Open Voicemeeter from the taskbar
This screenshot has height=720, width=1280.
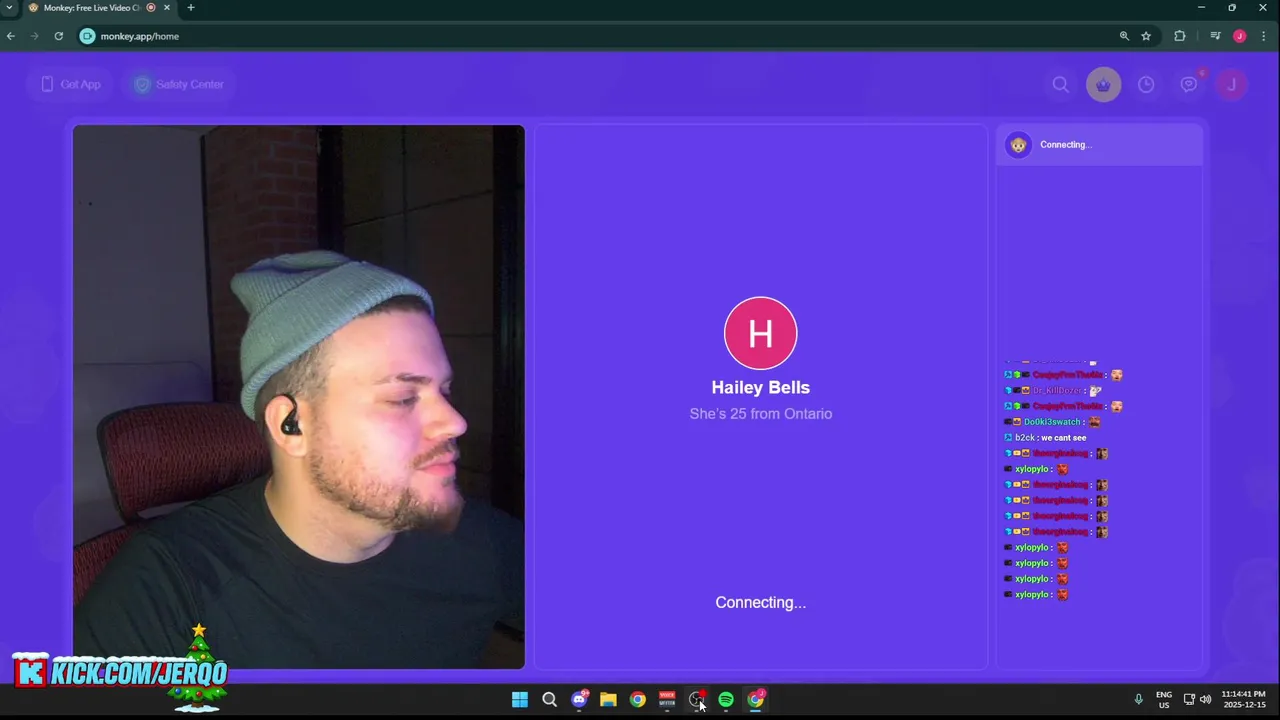667,699
